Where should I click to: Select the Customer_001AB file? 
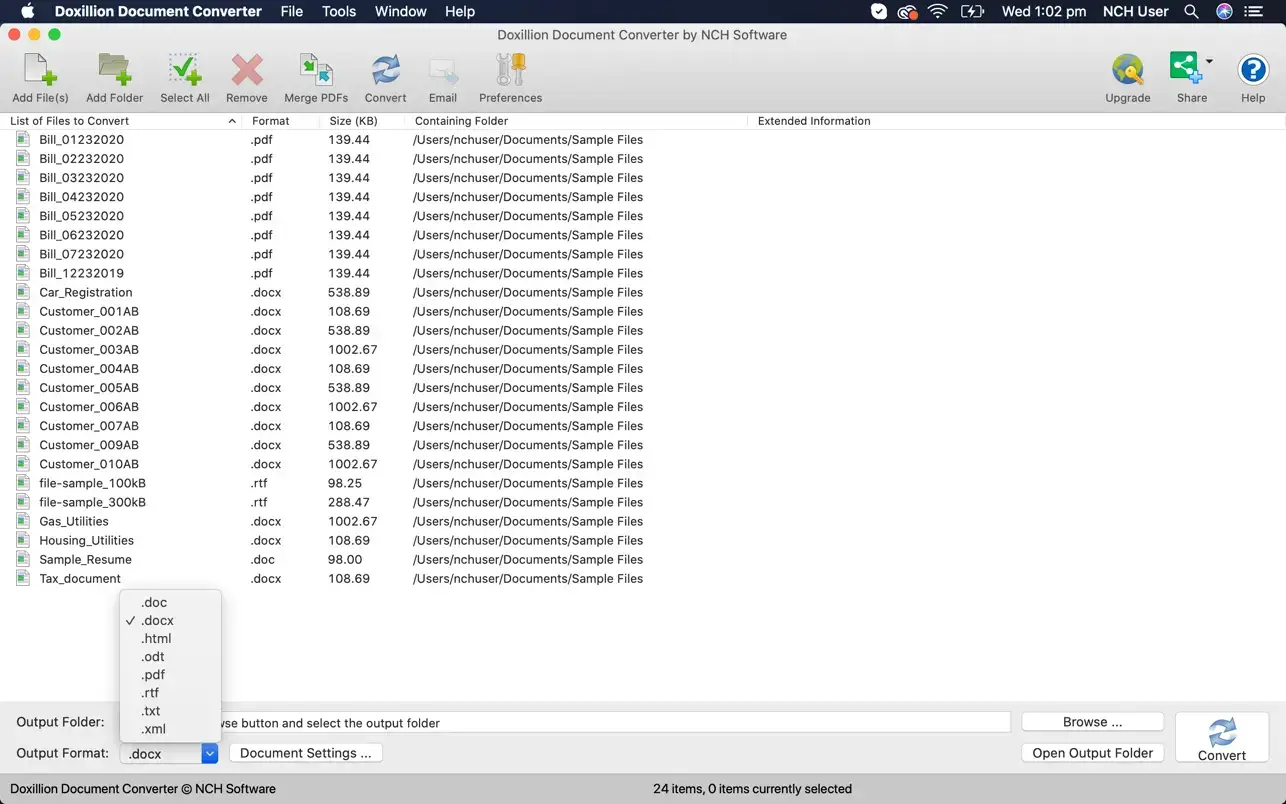pyautogui.click(x=89, y=311)
